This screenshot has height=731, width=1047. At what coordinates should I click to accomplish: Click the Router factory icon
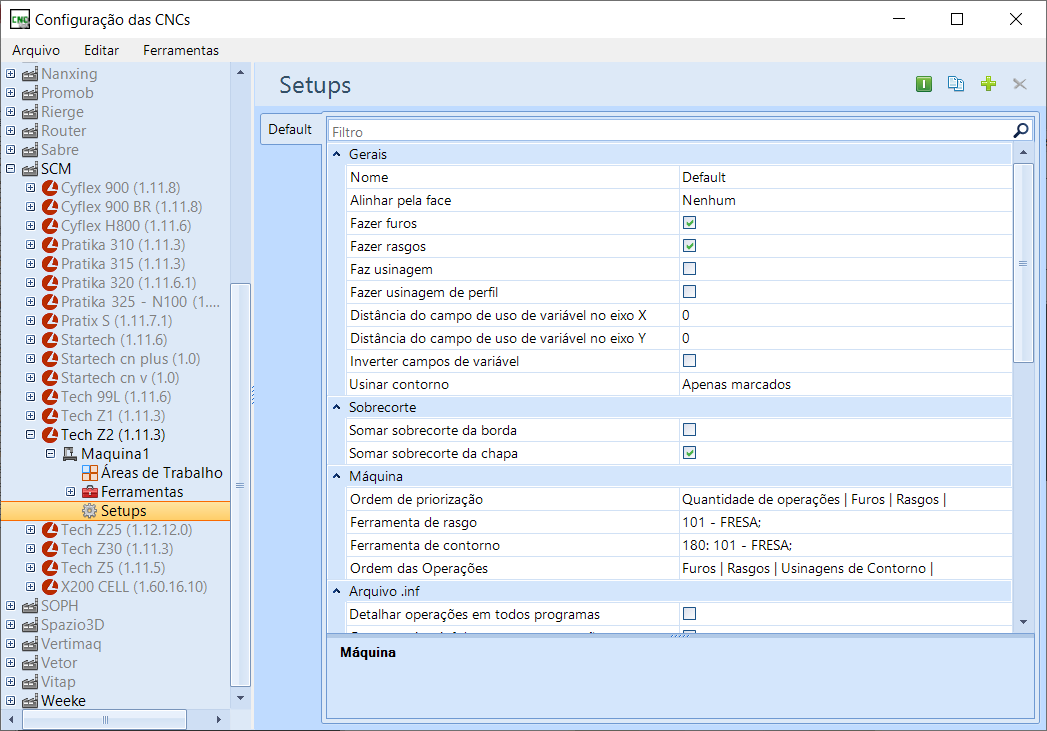tap(30, 131)
